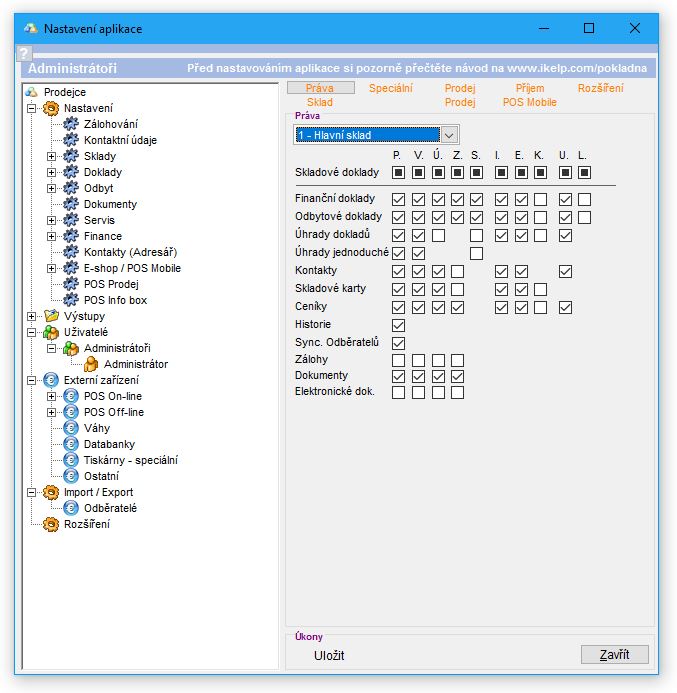Switch to the Speciální tab
This screenshot has width=677, height=693.
tap(390, 89)
